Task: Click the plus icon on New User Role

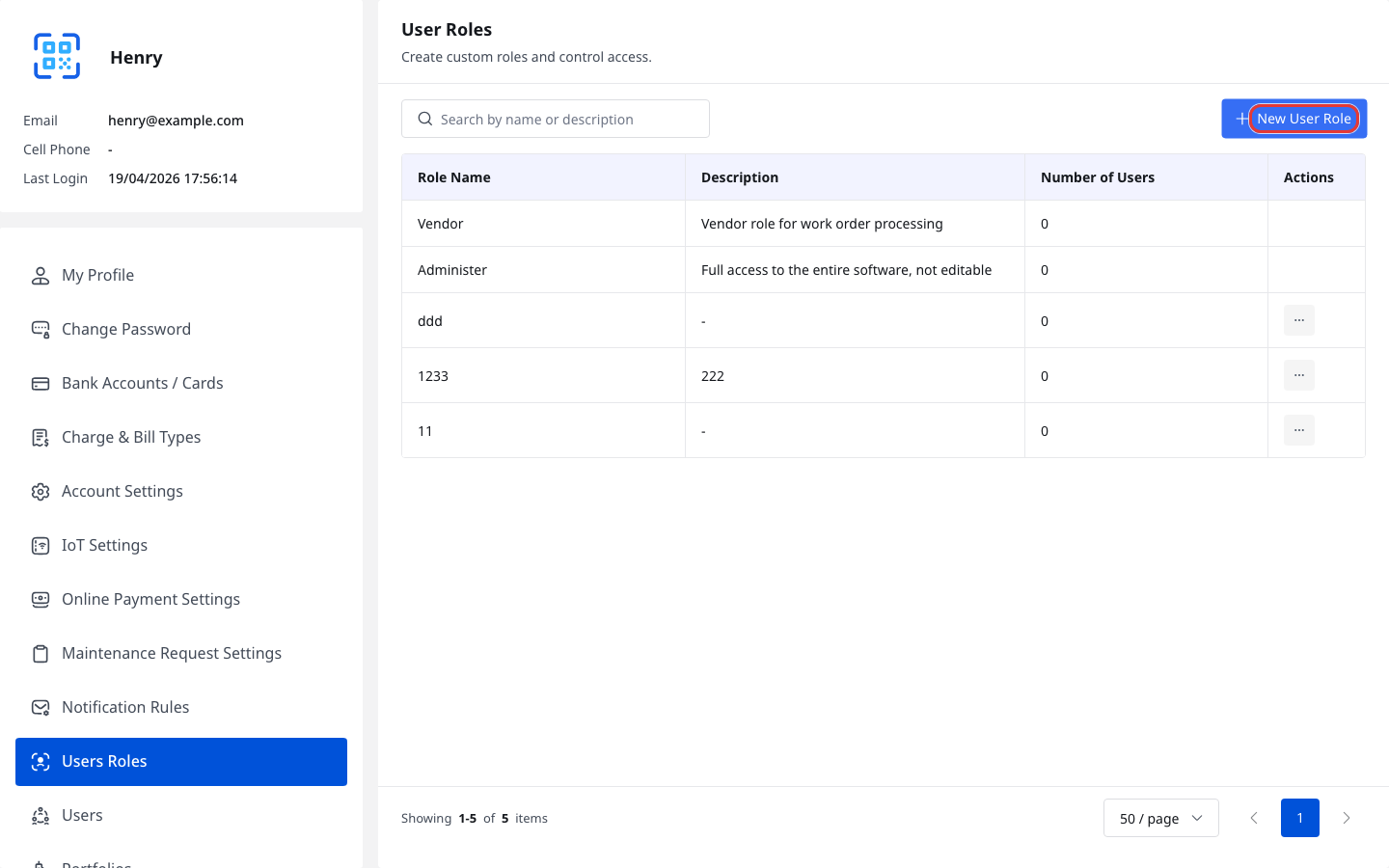Action: point(1242,119)
